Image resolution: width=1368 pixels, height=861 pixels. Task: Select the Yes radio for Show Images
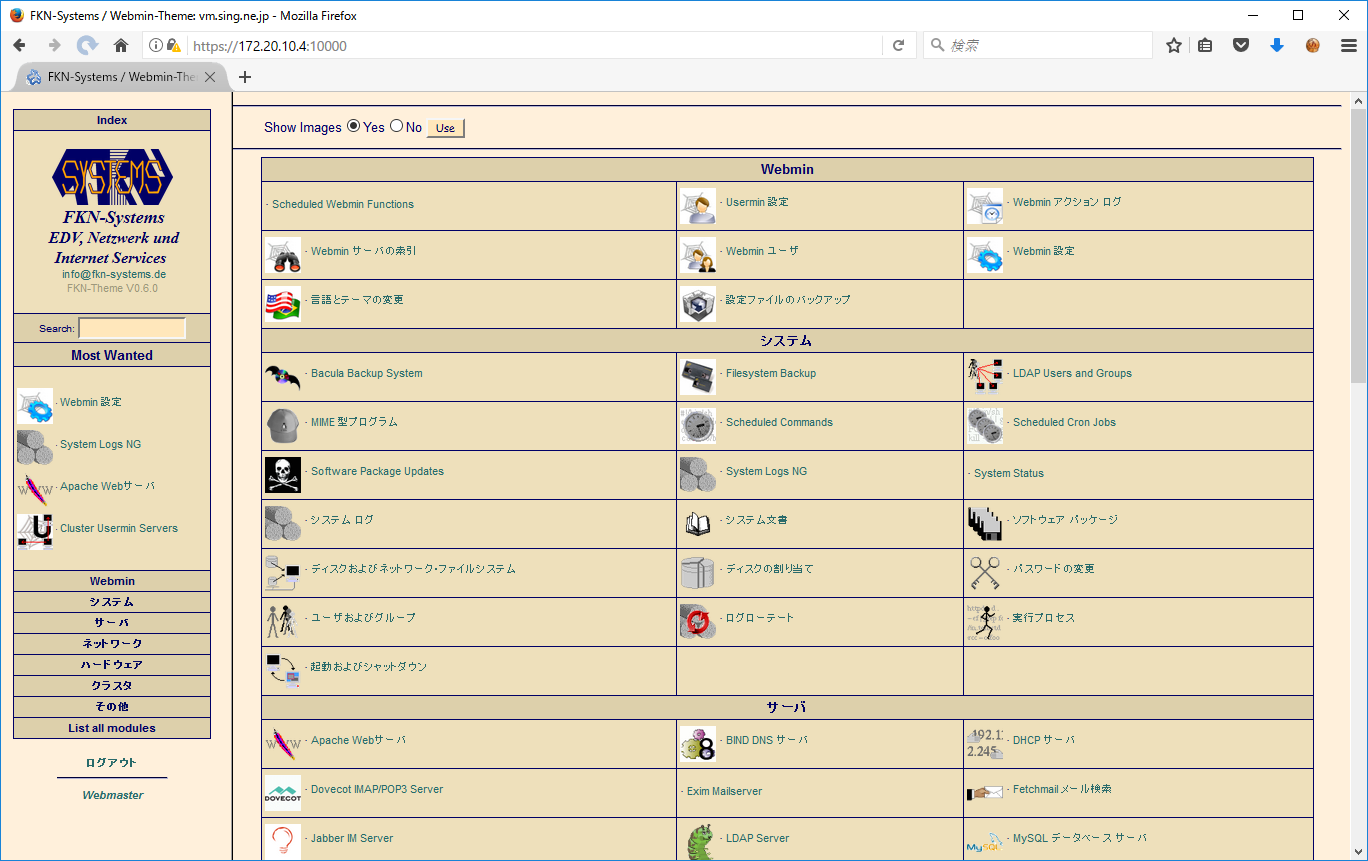(x=353, y=127)
